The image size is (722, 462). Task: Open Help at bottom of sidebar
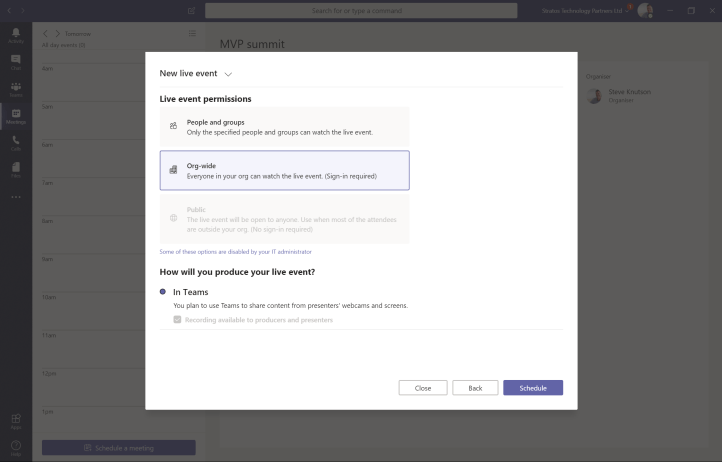(x=15, y=447)
